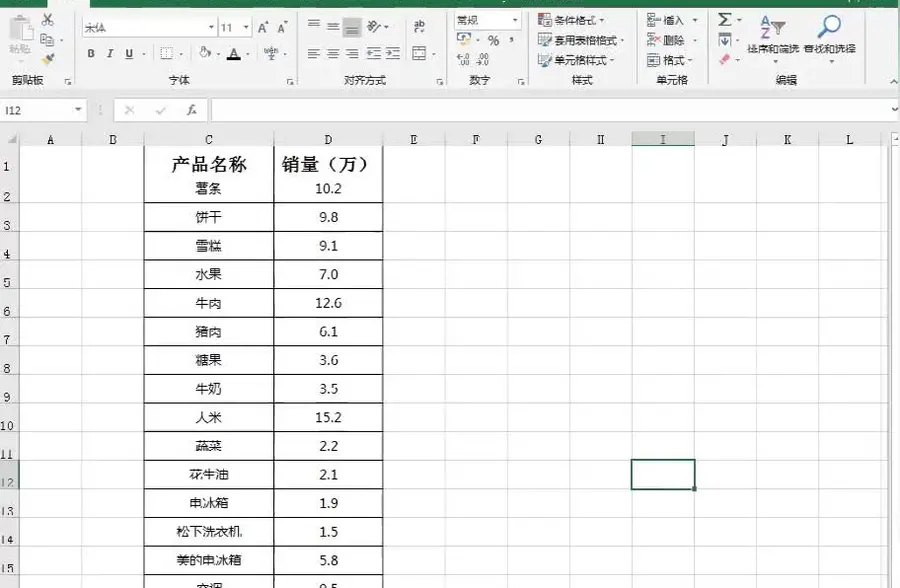Open the 单元格样式 cell styles menu
This screenshot has height=588, width=900.
[x=576, y=60]
